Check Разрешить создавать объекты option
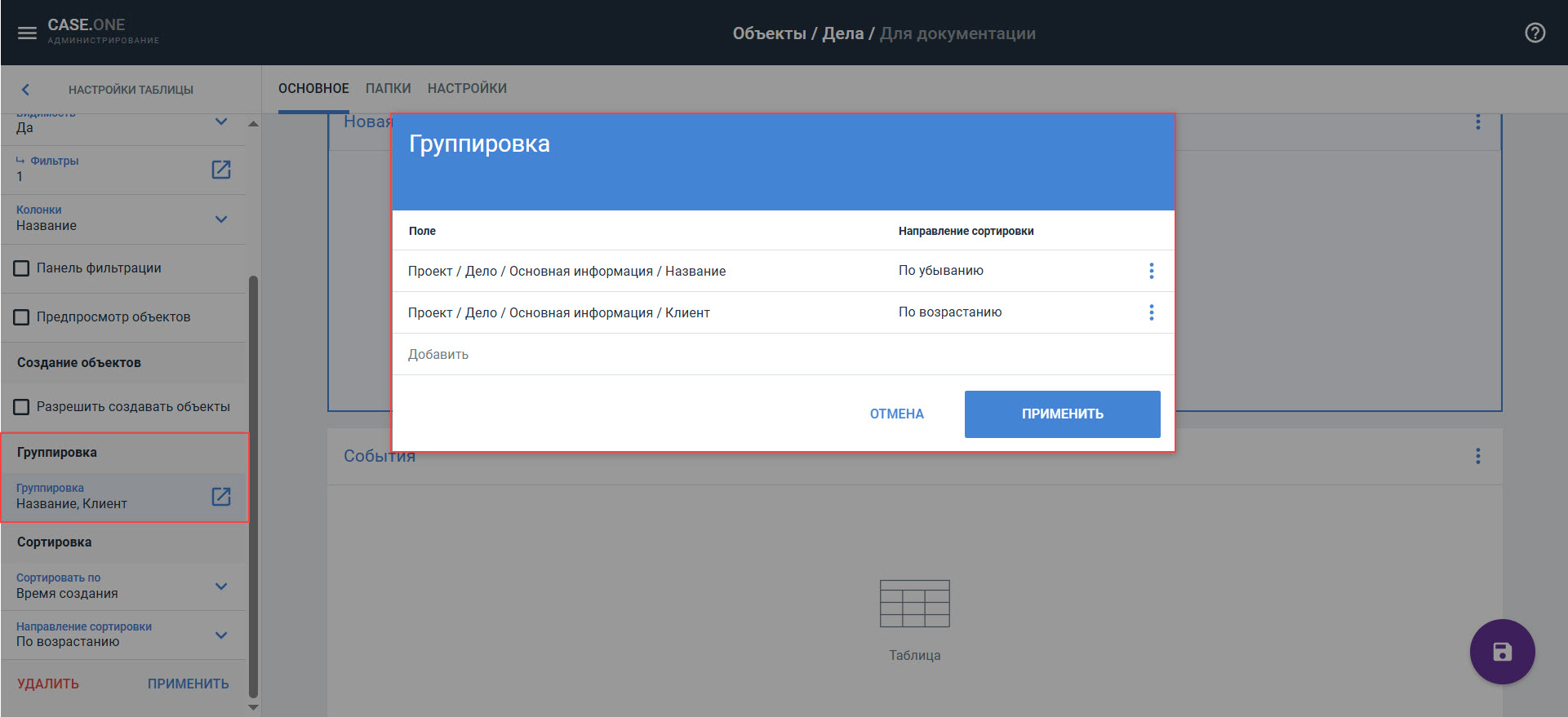The width and height of the screenshot is (1568, 717). pos(22,407)
